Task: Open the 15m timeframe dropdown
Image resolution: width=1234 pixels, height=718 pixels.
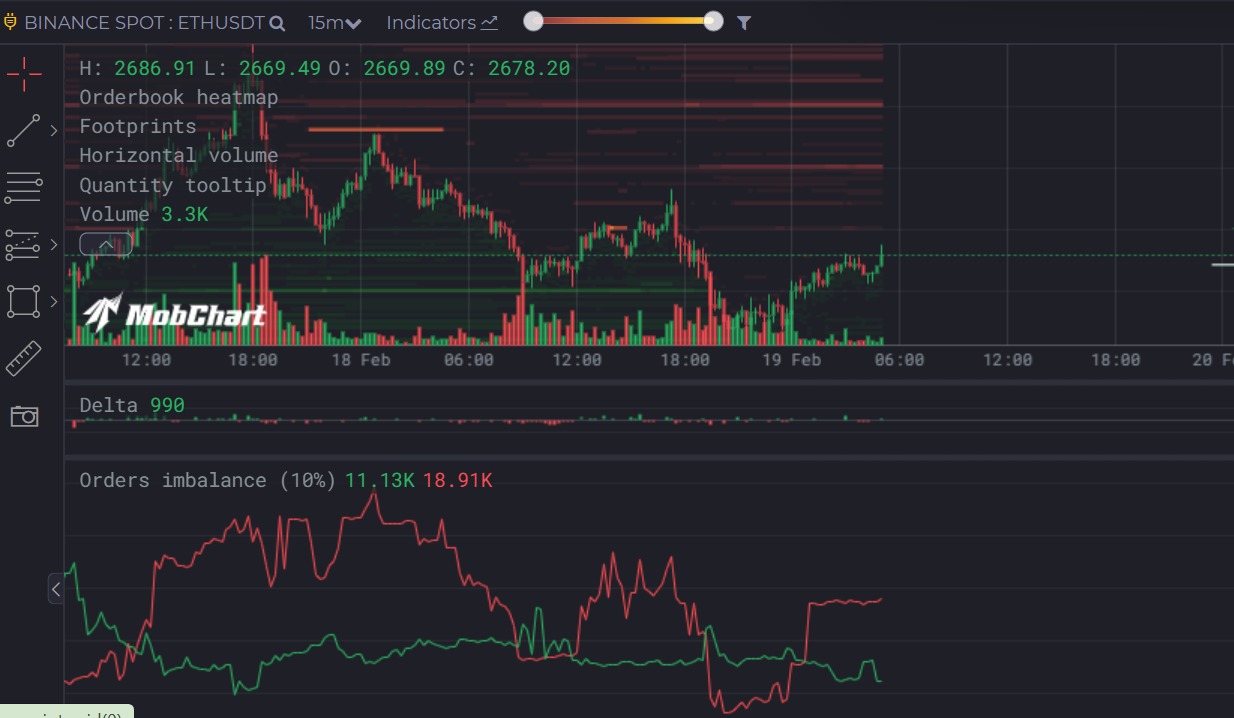Action: [334, 22]
